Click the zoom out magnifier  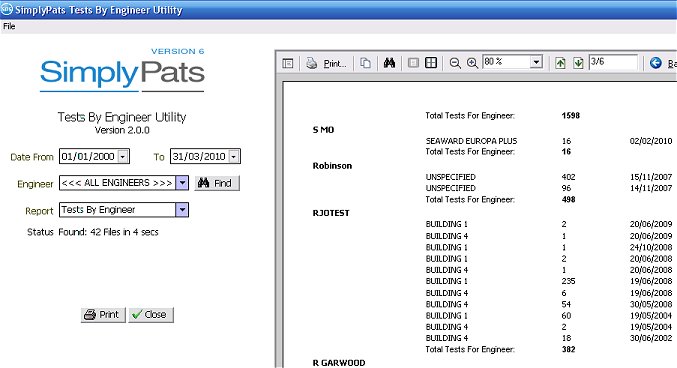coord(455,63)
